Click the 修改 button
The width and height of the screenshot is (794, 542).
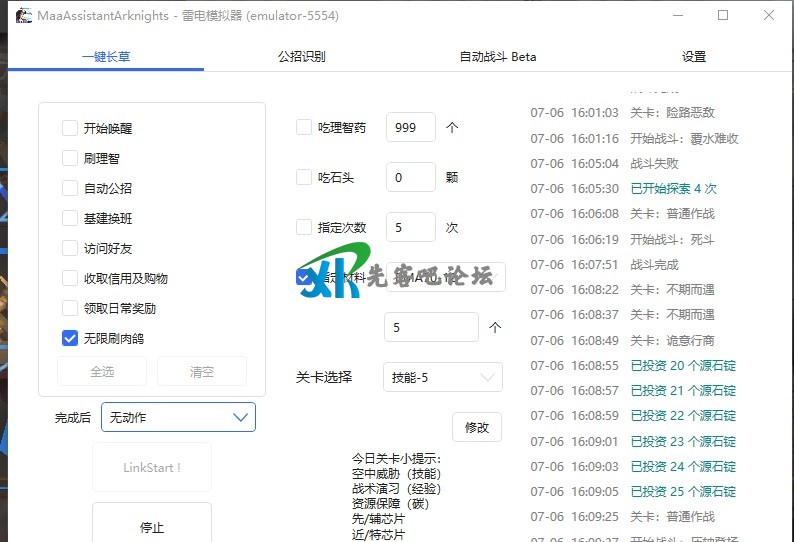click(477, 427)
